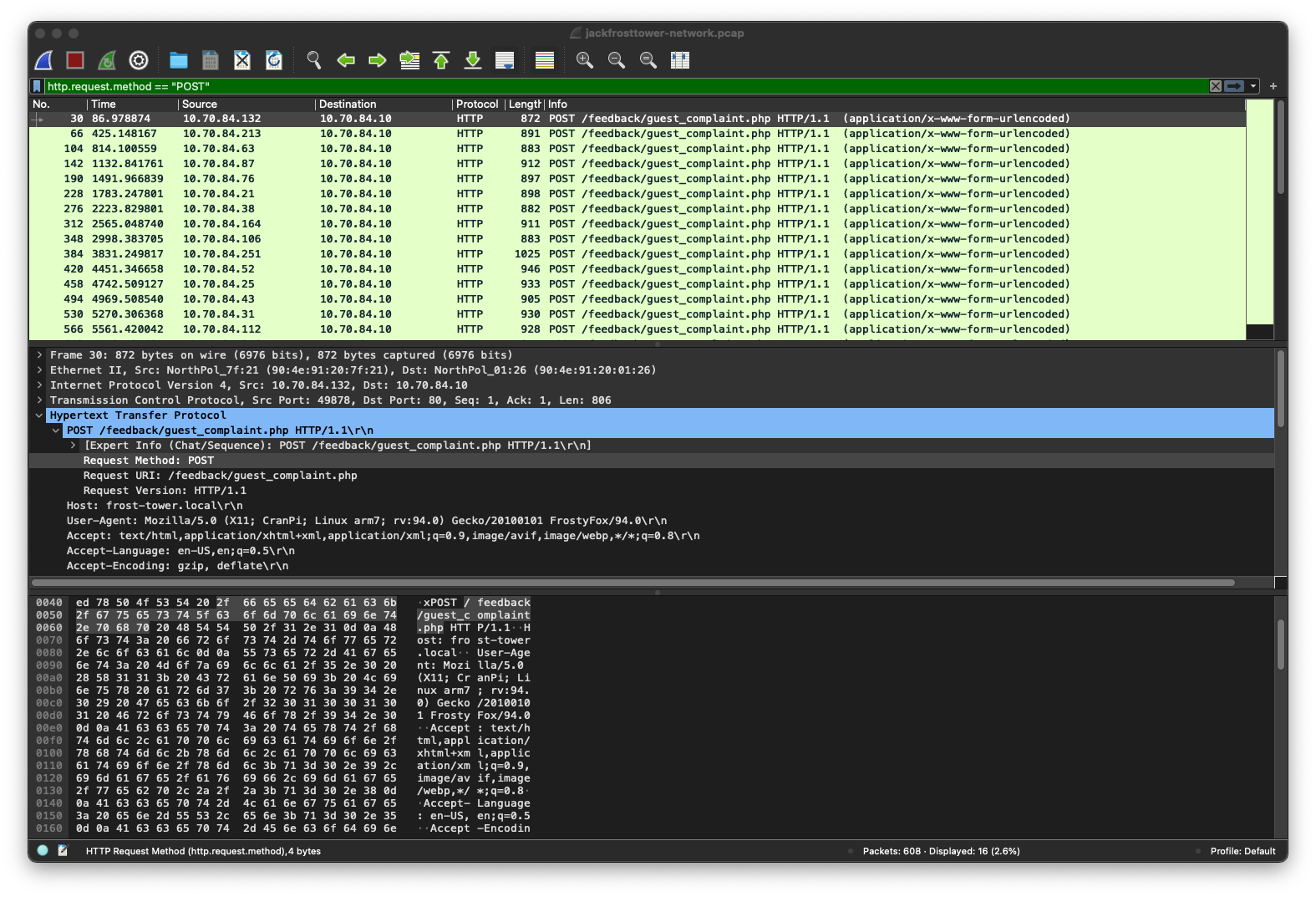Sort packets by the No. column

(58, 104)
